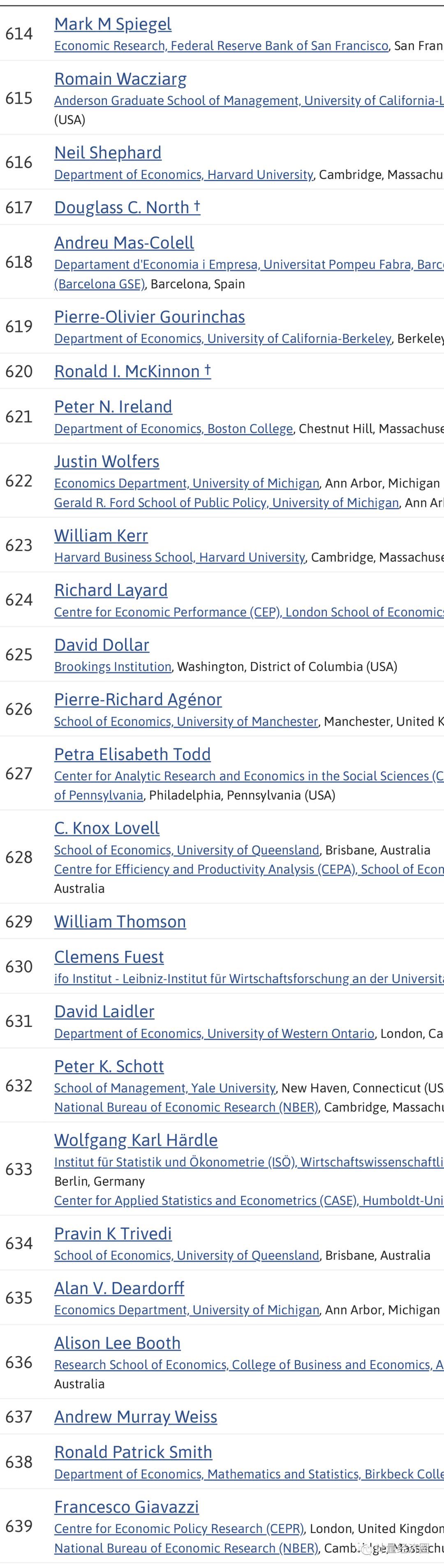Viewport: 444px width, 1568px height.
Task: Open the Brookings Institution link
Action: 113,667
